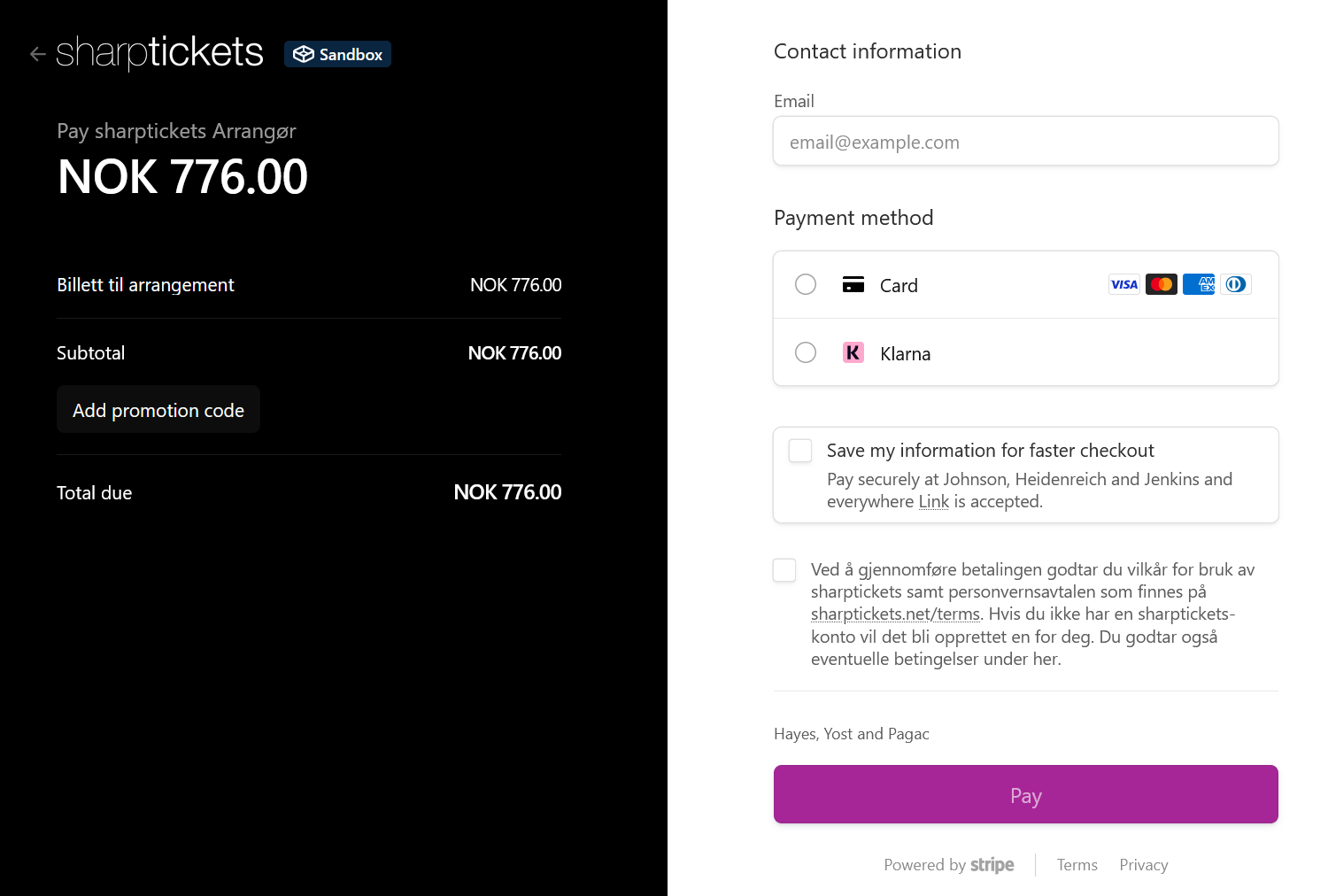Open the Terms footer link

(x=1077, y=865)
